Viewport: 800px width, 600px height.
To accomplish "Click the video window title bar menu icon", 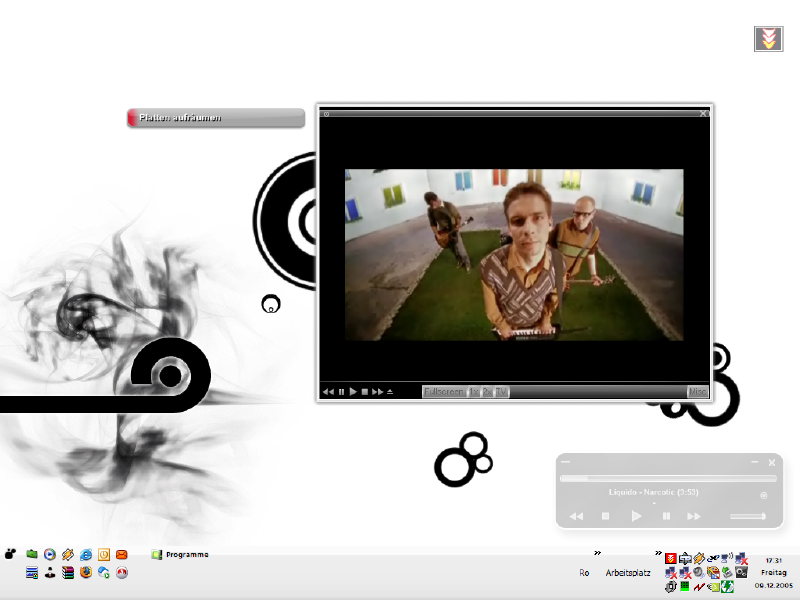I will pyautogui.click(x=326, y=114).
